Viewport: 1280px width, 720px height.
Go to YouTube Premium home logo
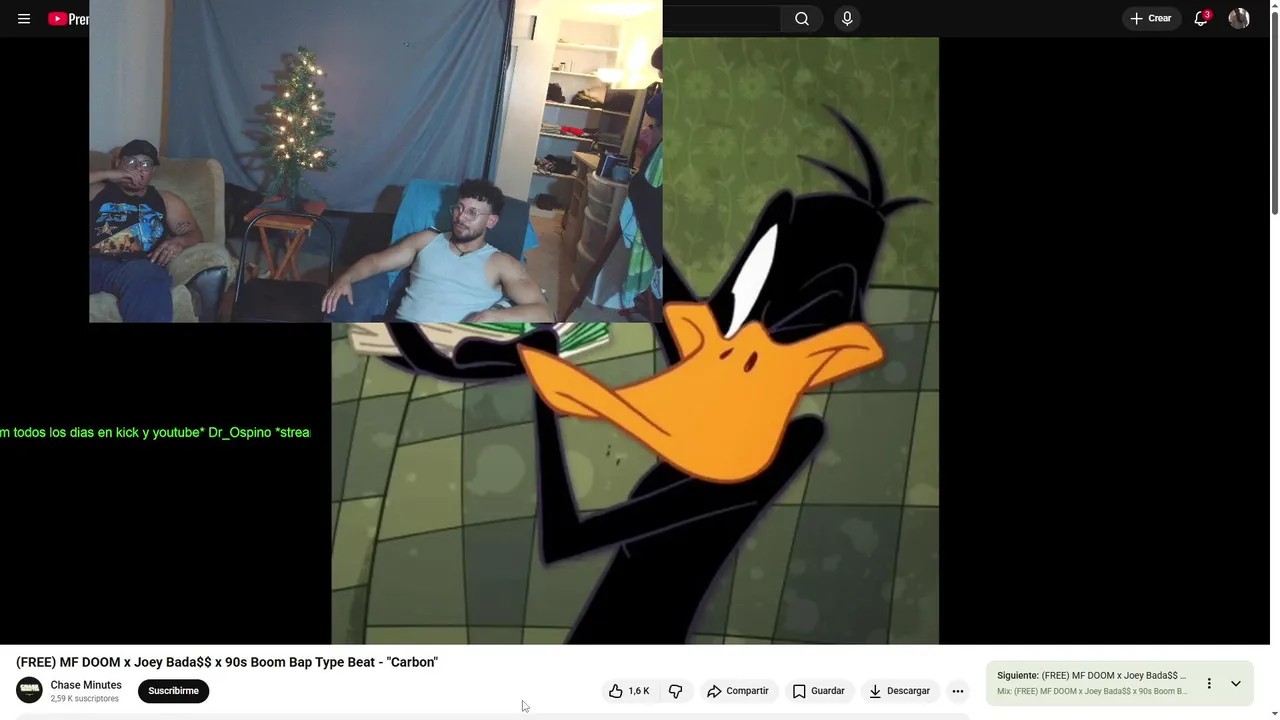coord(69,19)
